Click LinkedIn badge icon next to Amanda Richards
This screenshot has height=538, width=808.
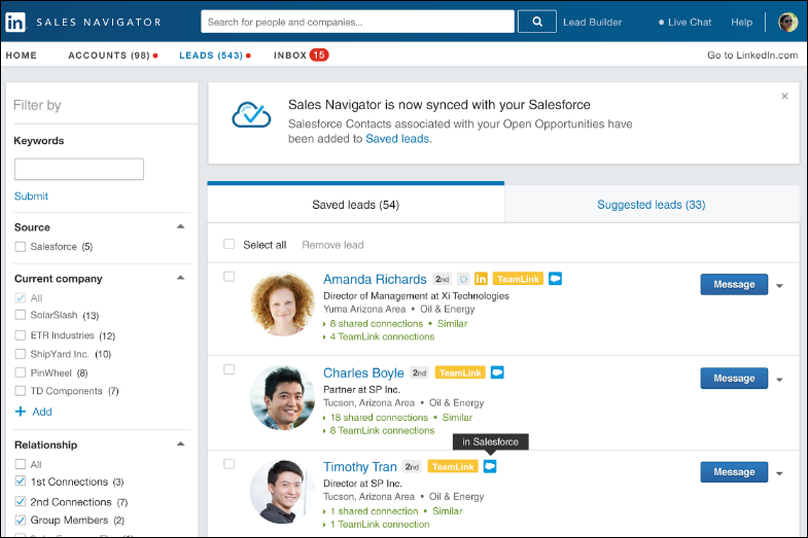point(481,279)
